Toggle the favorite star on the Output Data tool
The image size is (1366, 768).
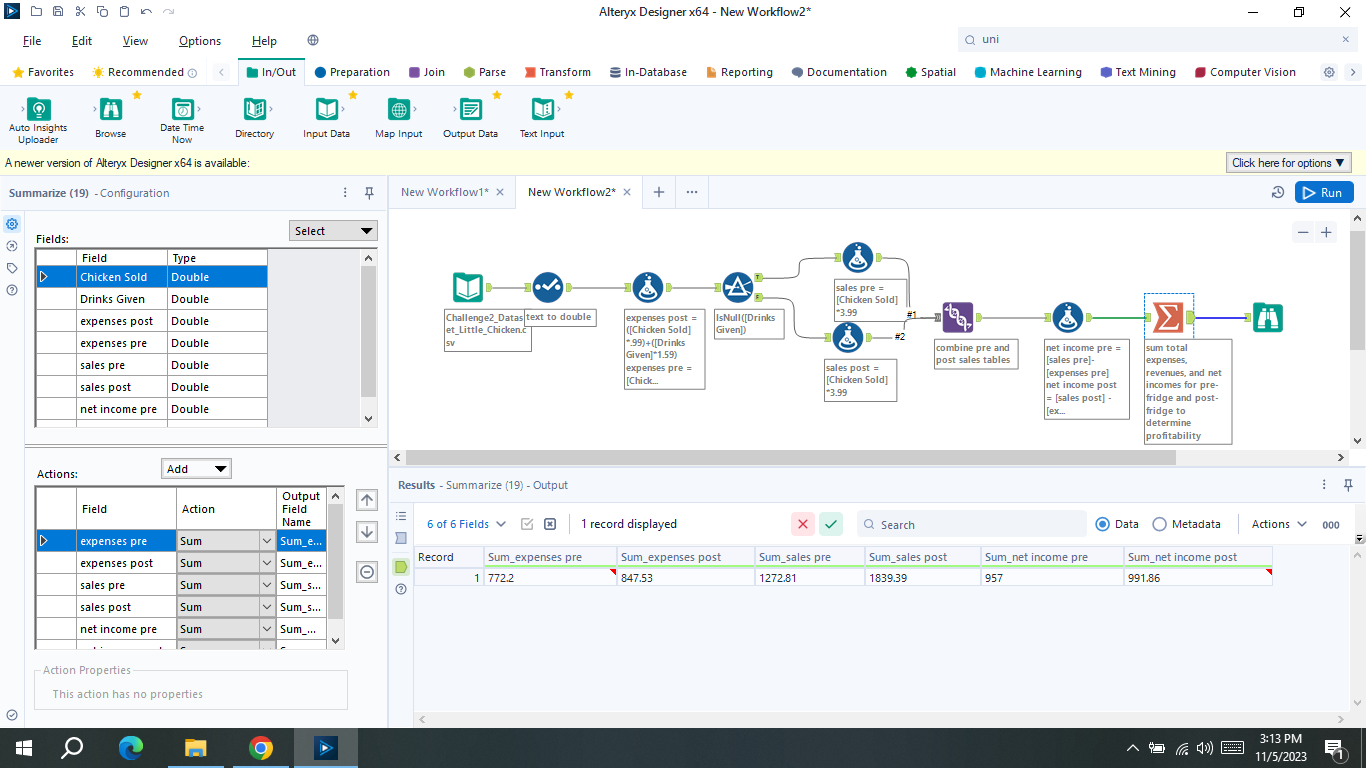click(x=497, y=95)
